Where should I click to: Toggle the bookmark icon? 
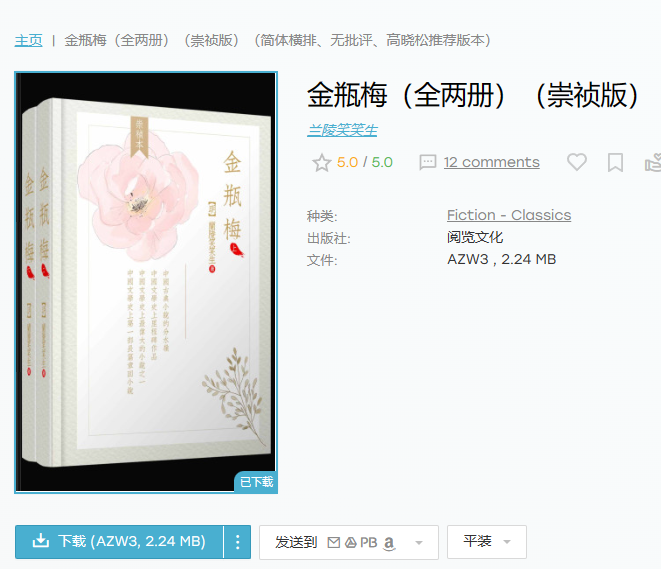[615, 162]
